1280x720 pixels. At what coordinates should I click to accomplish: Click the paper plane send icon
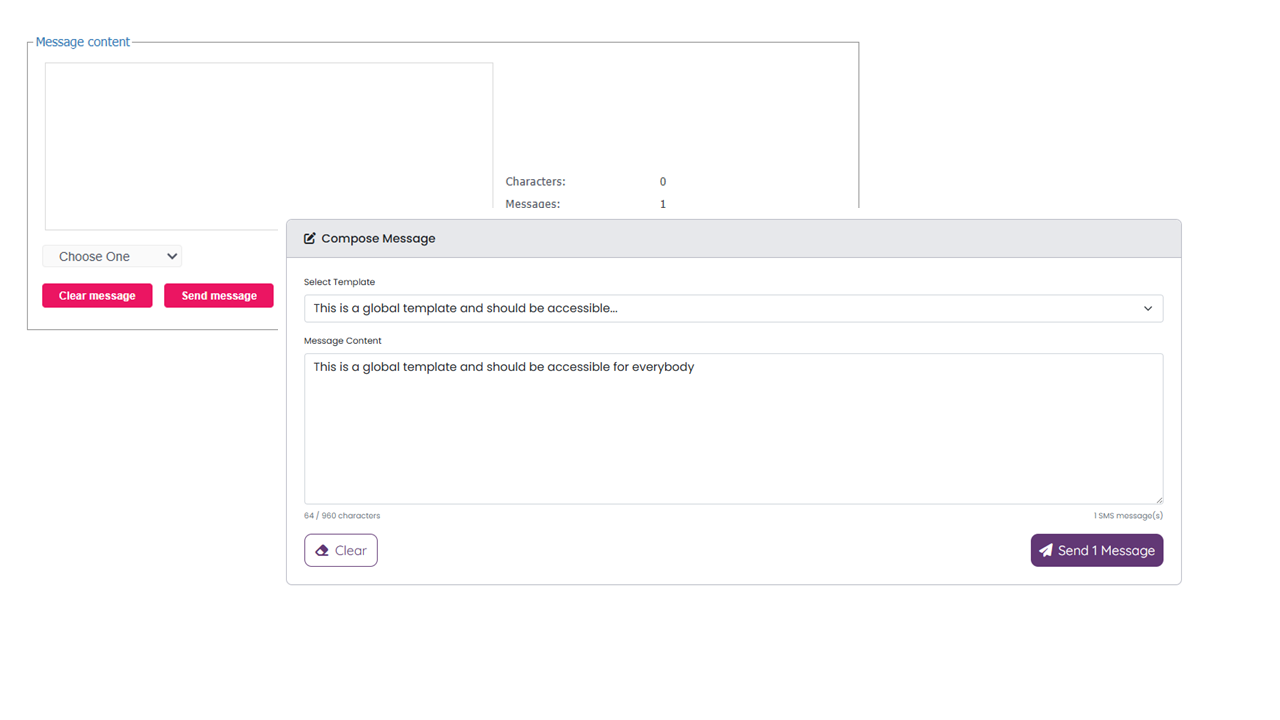[1046, 551]
